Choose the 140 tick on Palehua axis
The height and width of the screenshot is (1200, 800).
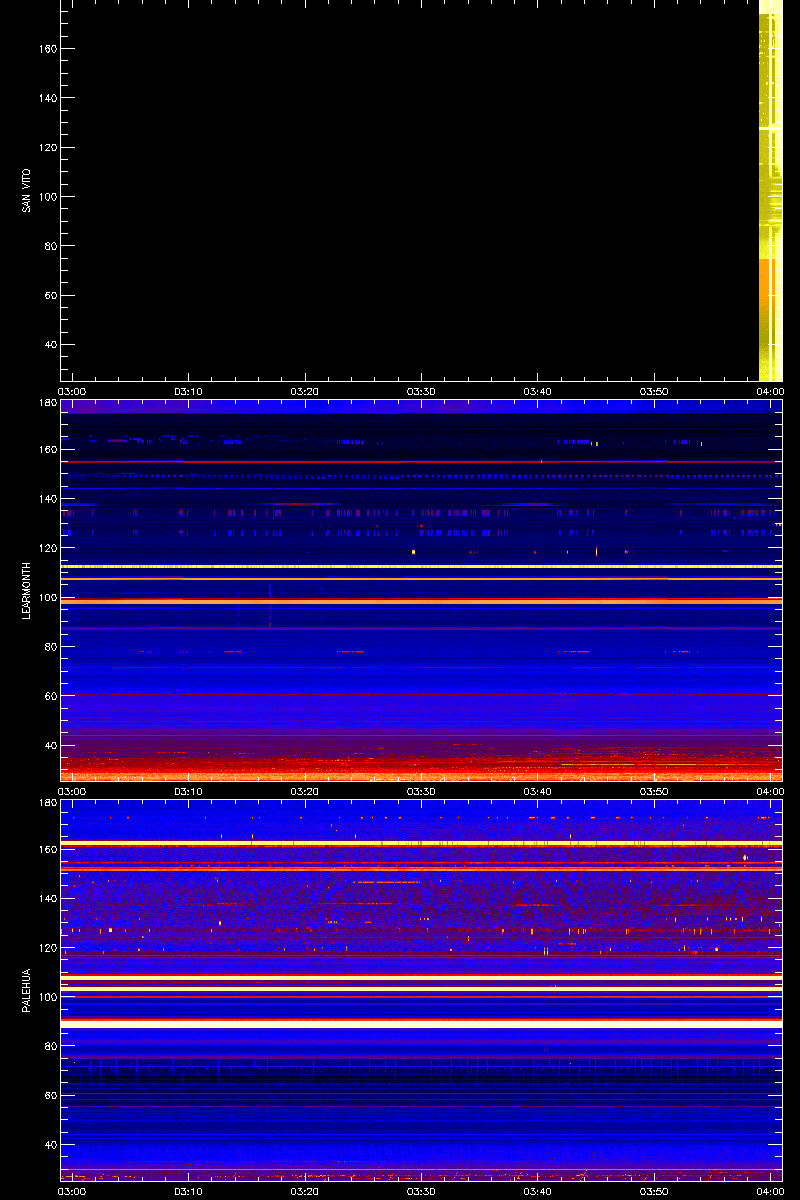pyautogui.click(x=49, y=898)
